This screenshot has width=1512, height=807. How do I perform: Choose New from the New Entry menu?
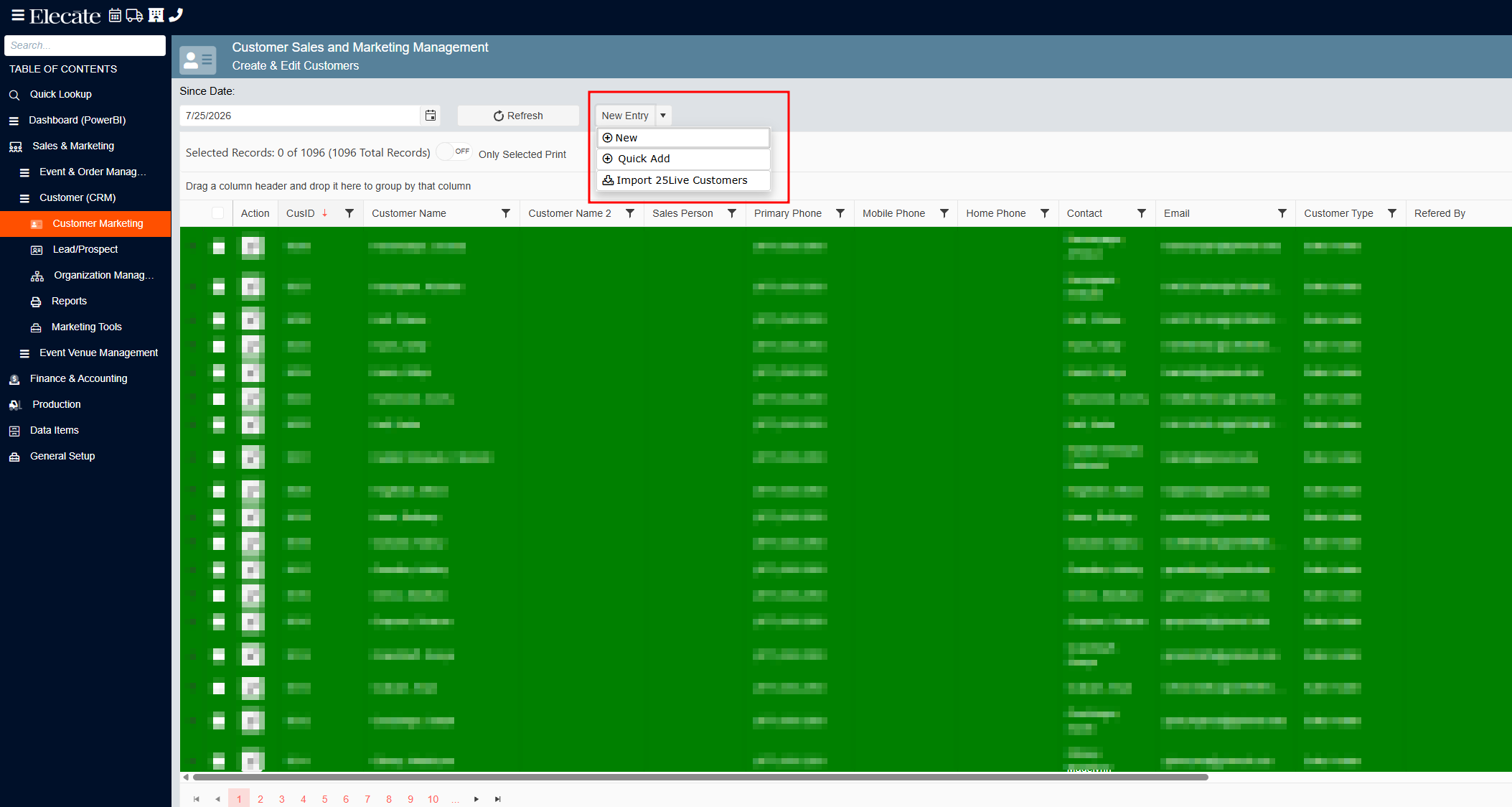[x=683, y=138]
